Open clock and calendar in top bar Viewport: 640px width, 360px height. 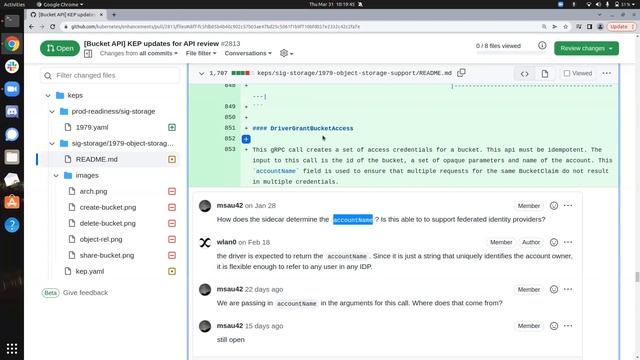point(332,4)
